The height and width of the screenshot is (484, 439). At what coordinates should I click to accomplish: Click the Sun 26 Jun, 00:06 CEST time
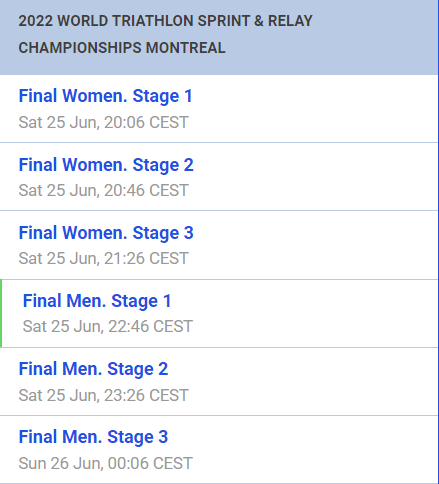click(106, 463)
